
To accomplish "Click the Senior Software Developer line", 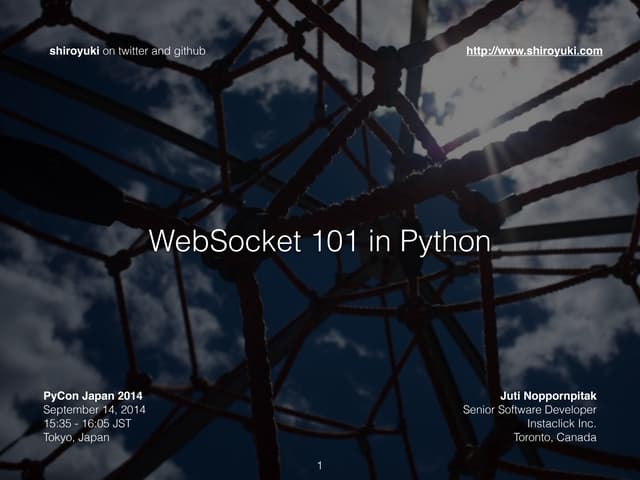I will click(x=530, y=409).
